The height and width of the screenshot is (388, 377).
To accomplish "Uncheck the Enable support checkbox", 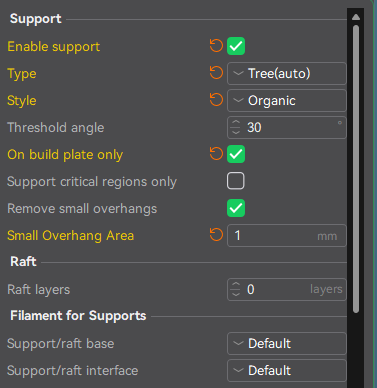I will pos(236,46).
